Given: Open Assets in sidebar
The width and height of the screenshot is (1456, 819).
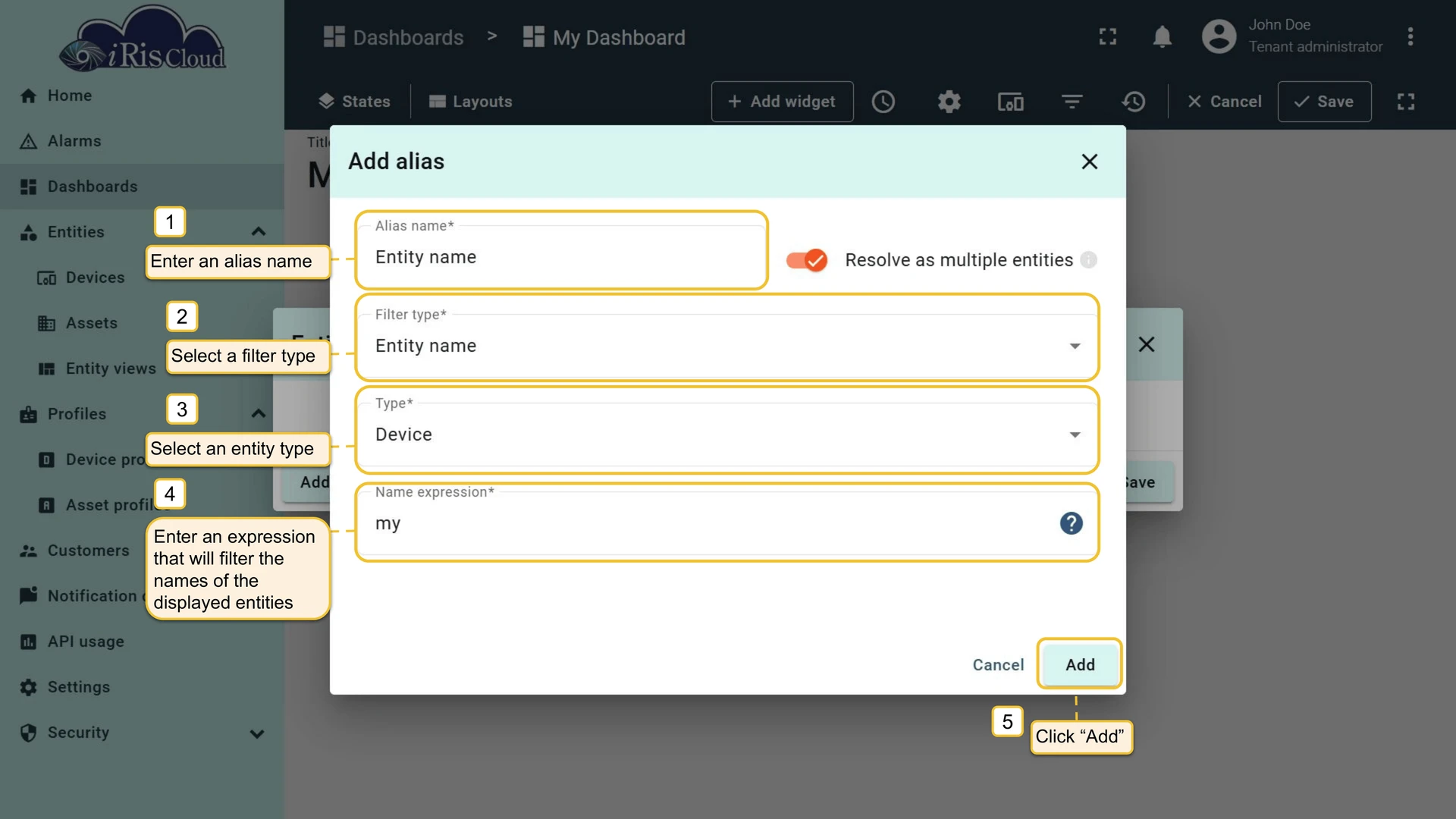Looking at the screenshot, I should pyautogui.click(x=77, y=323).
